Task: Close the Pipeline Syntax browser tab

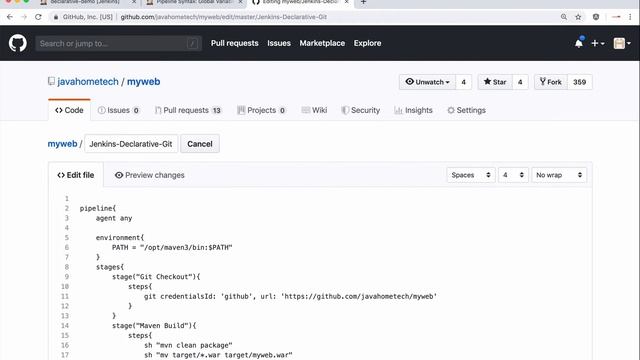Action: [x=240, y=2]
